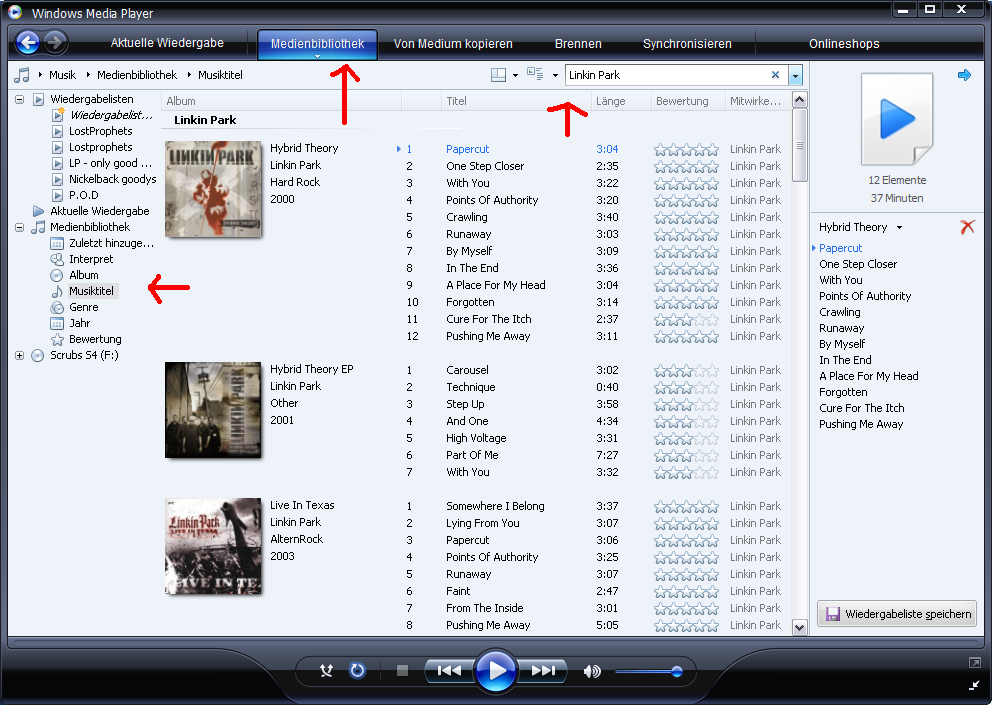
Task: Adjust the volume slider
Action: (x=650, y=671)
